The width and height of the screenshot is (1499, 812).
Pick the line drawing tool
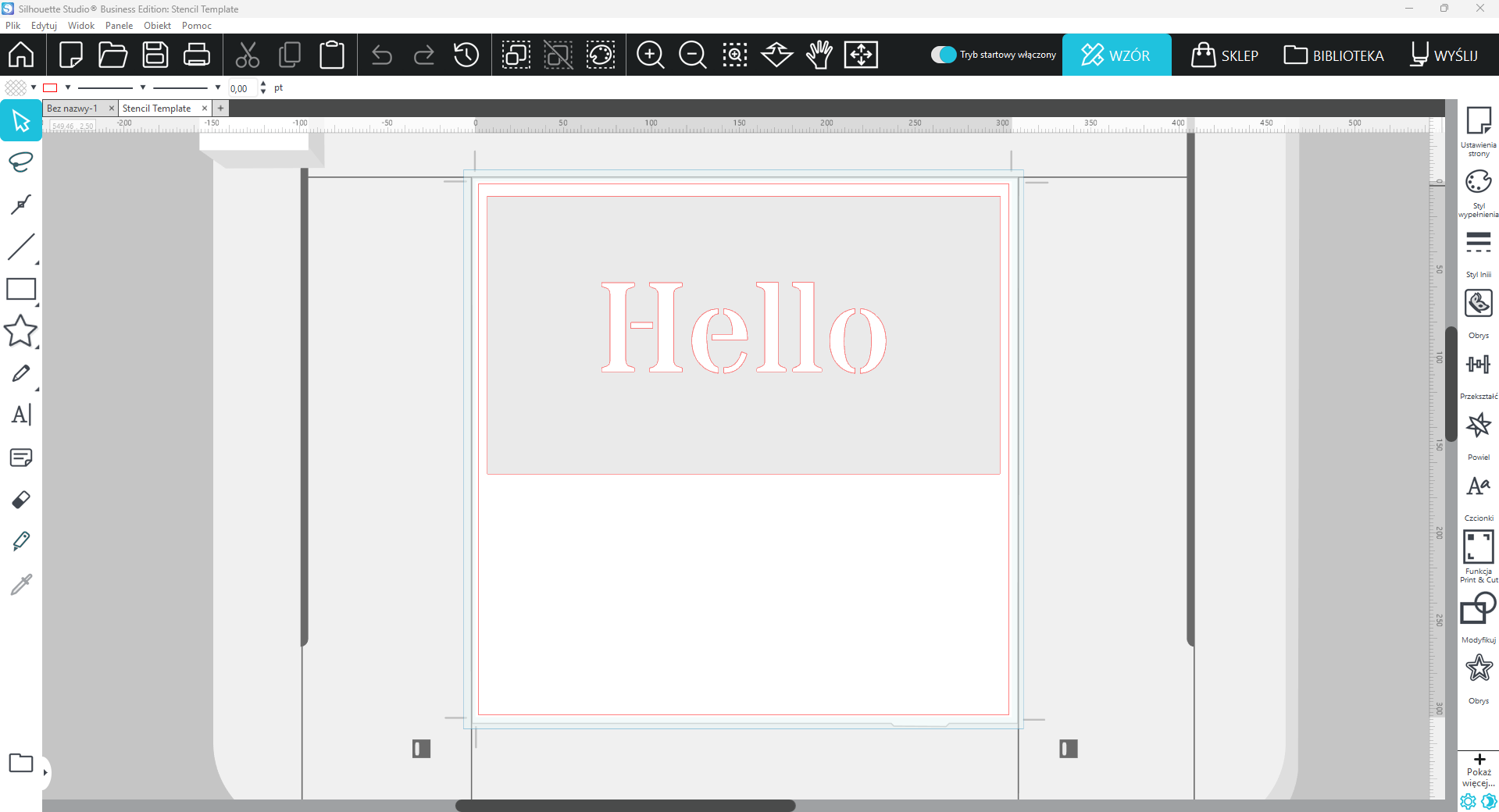click(21, 247)
